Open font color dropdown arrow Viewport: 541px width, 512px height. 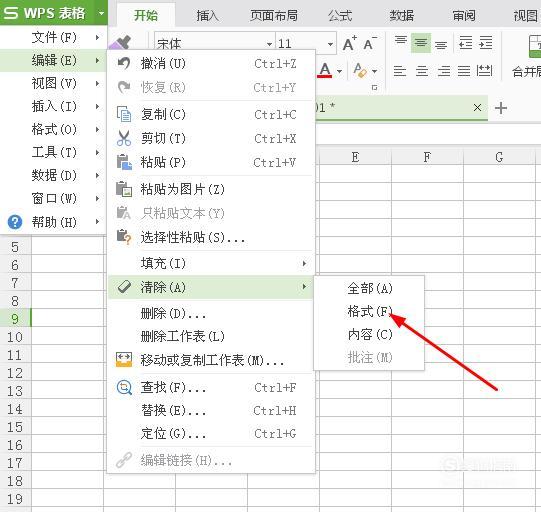coord(340,71)
